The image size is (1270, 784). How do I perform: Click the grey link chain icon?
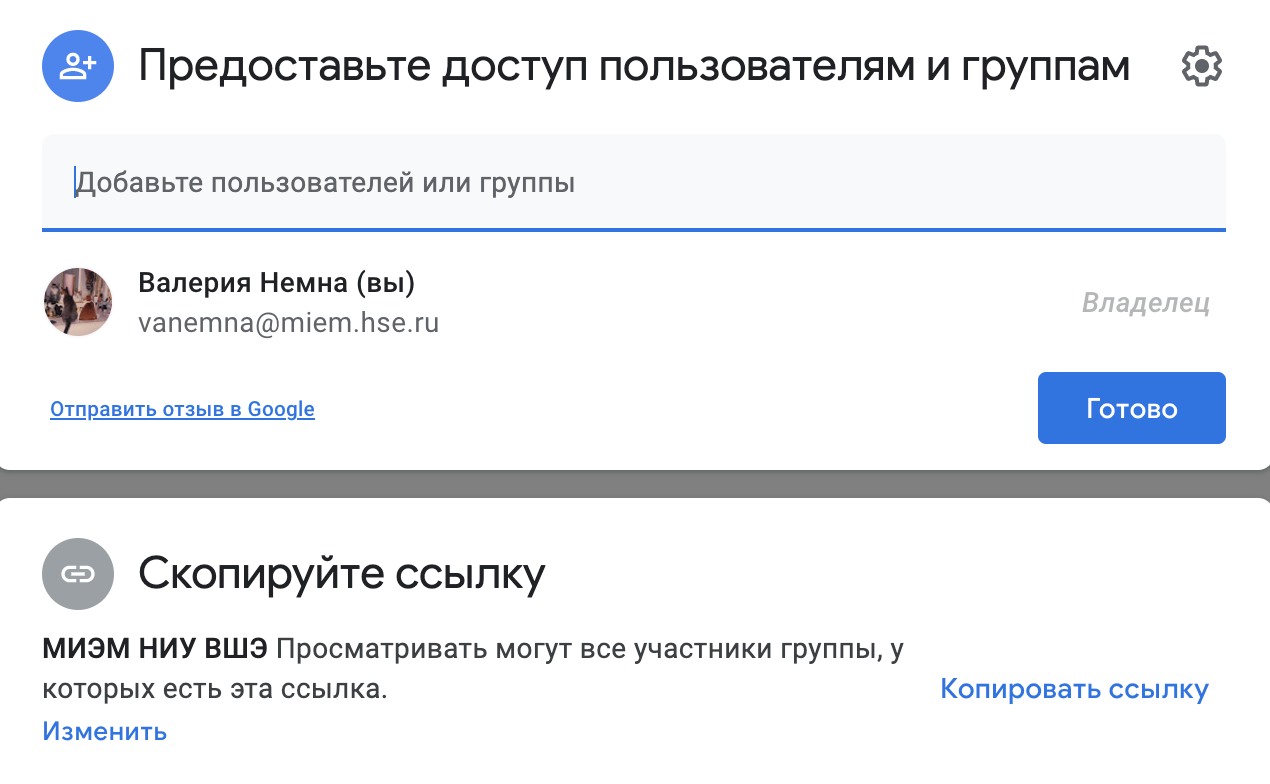77,574
